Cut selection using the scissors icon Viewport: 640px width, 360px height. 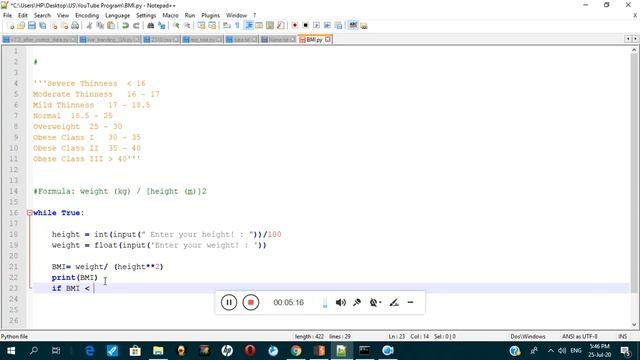(89, 26)
